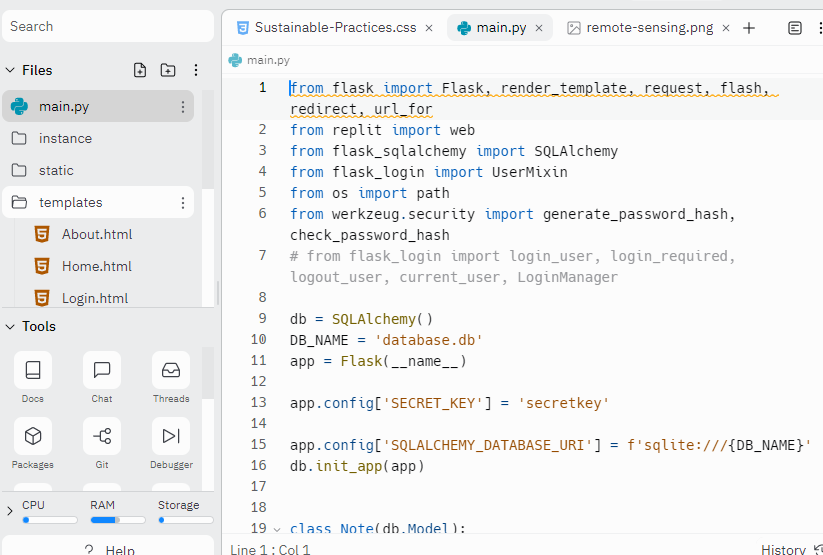Open the Packages tool

pos(33,444)
